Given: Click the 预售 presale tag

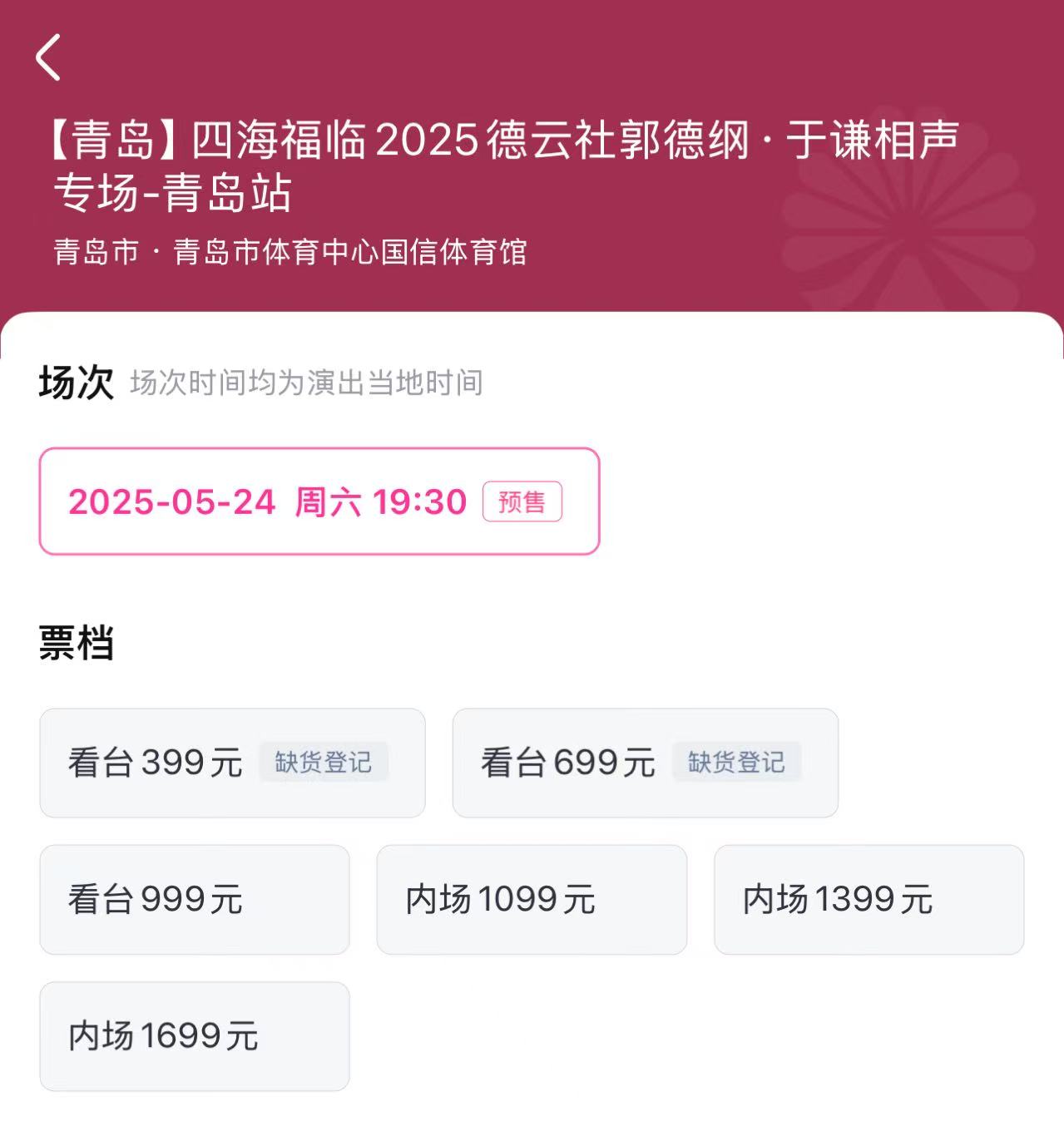Looking at the screenshot, I should click(x=522, y=501).
